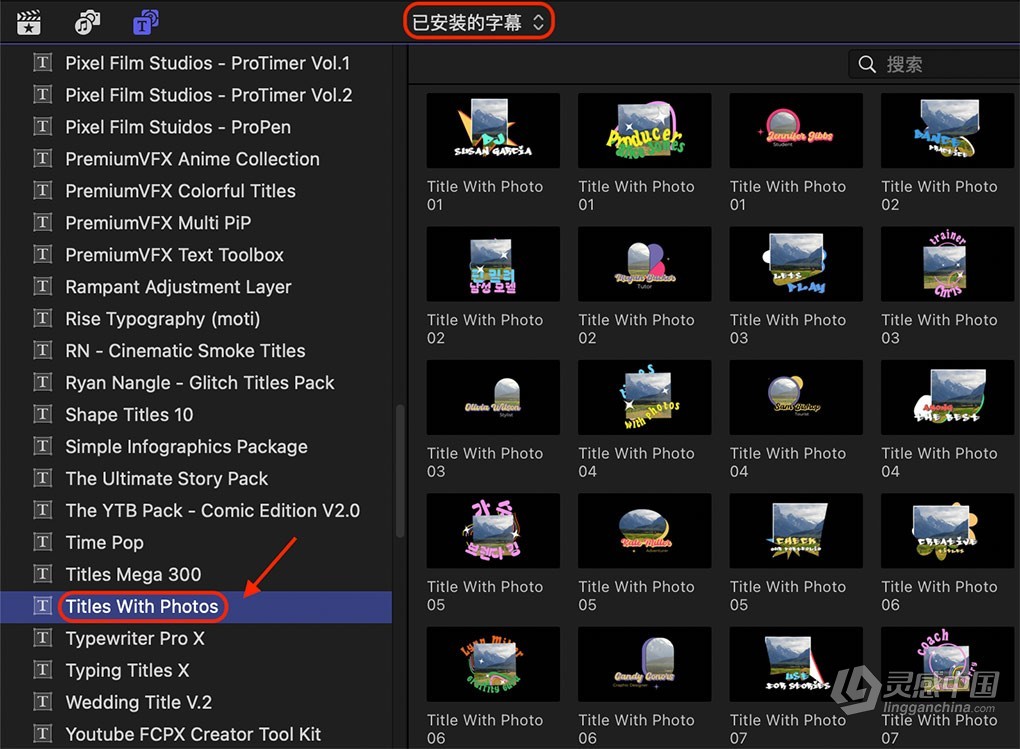Image resolution: width=1020 pixels, height=749 pixels.
Task: Open The YTB Pack - Comic Edition V2.0
Action: (212, 510)
